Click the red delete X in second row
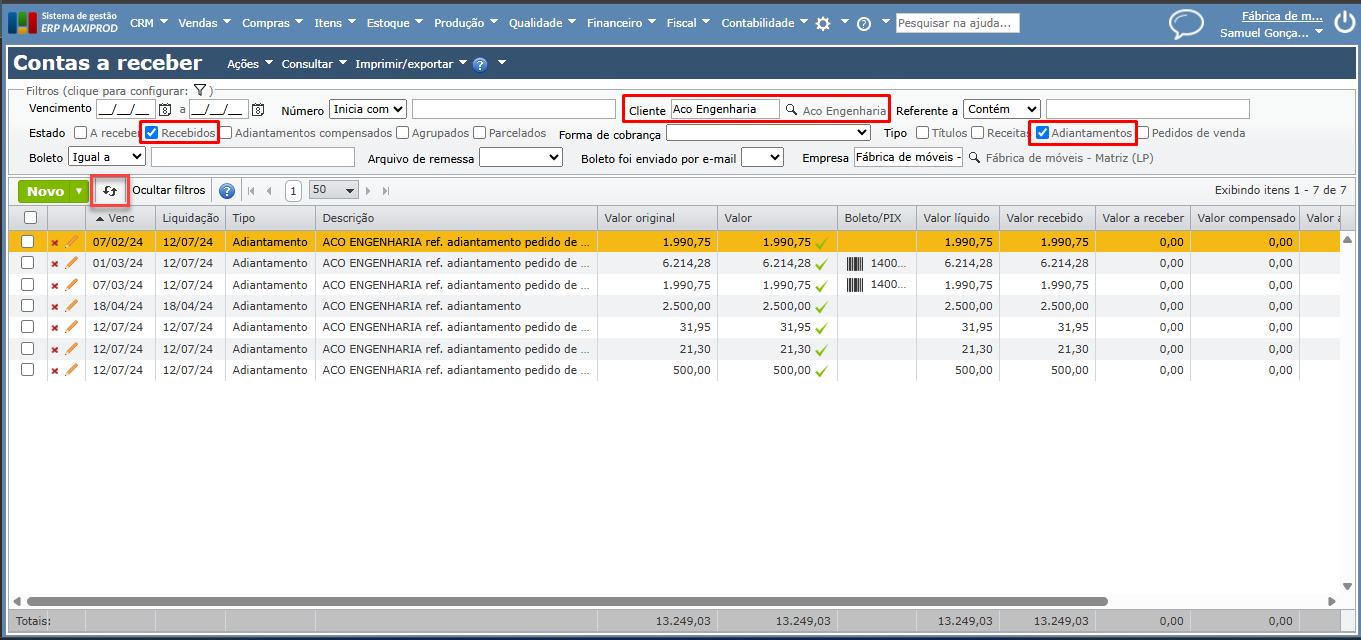The image size is (1361, 640). point(55,263)
